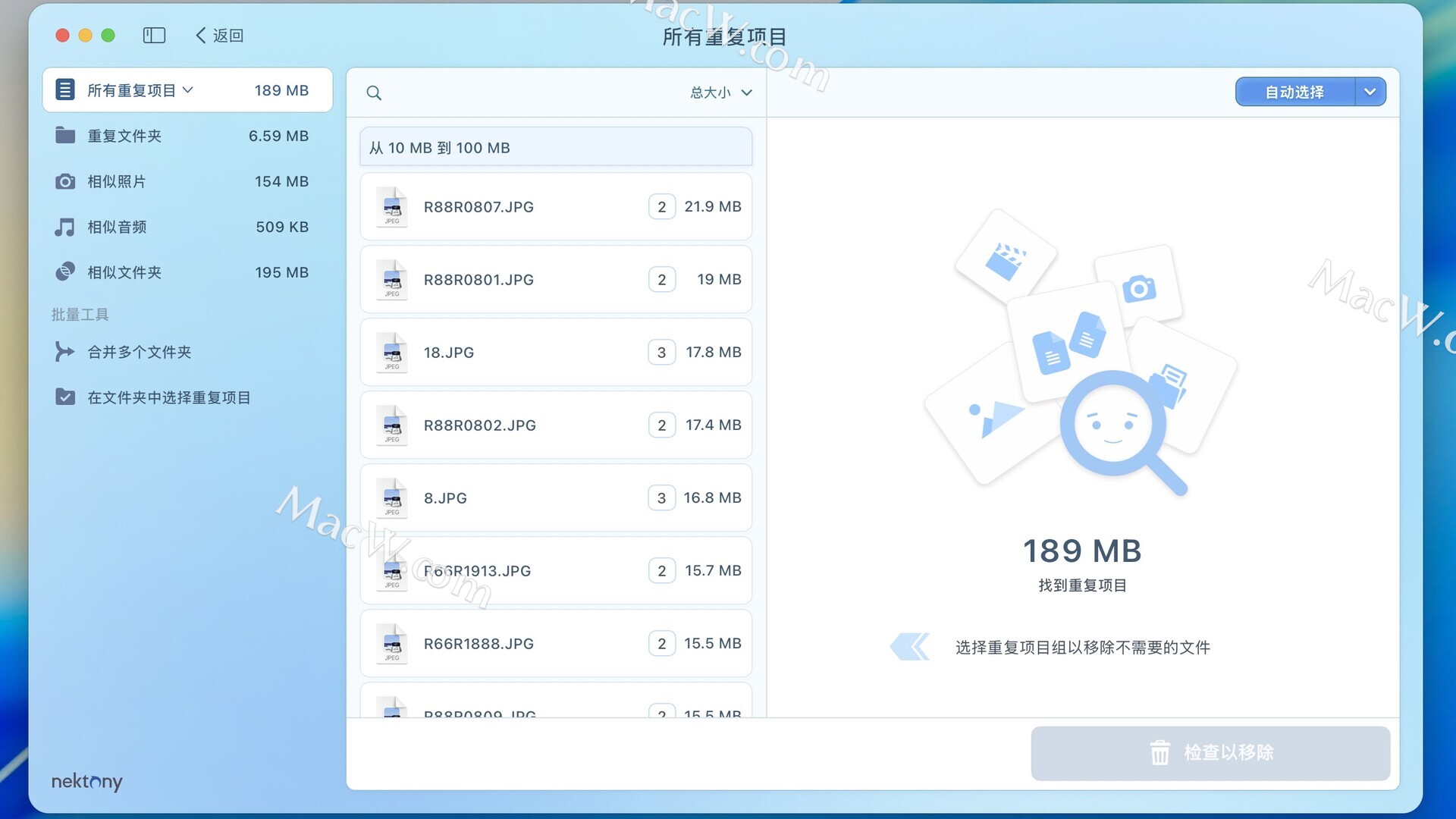Click the merge folders arrow icon
The width and height of the screenshot is (1456, 819).
(65, 352)
